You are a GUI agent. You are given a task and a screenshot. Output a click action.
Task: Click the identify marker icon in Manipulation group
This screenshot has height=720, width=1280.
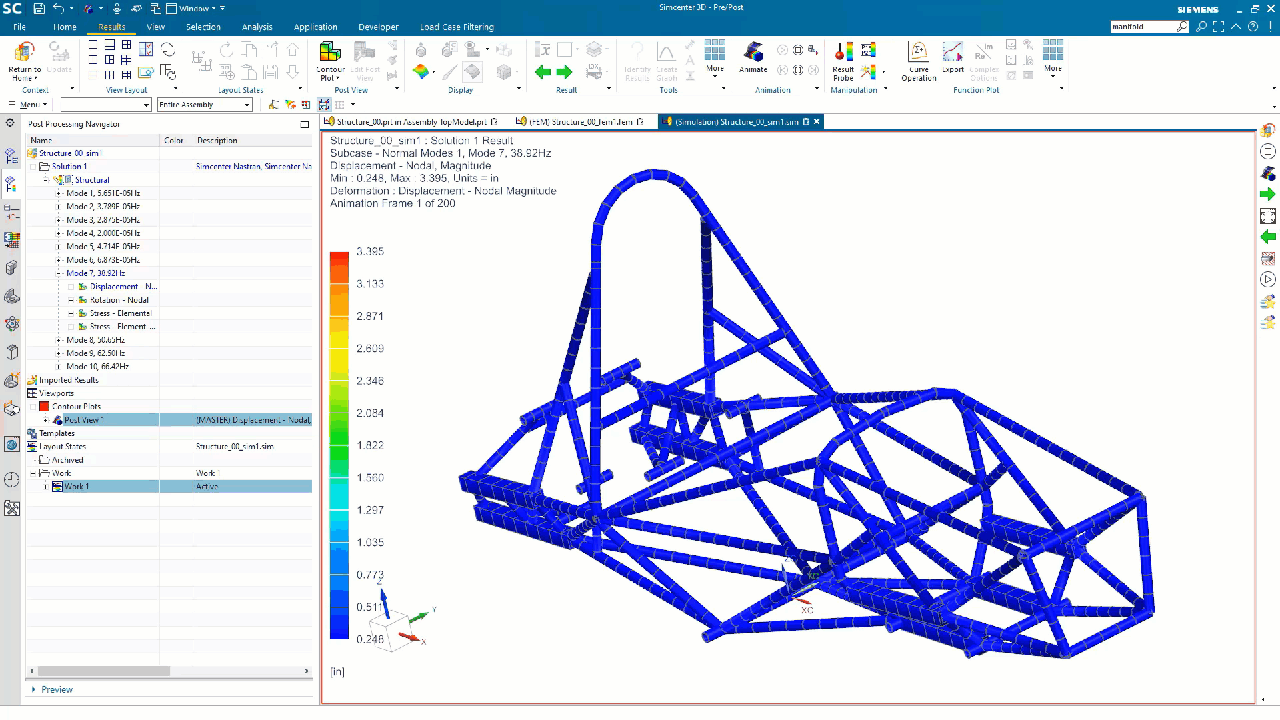pos(870,51)
